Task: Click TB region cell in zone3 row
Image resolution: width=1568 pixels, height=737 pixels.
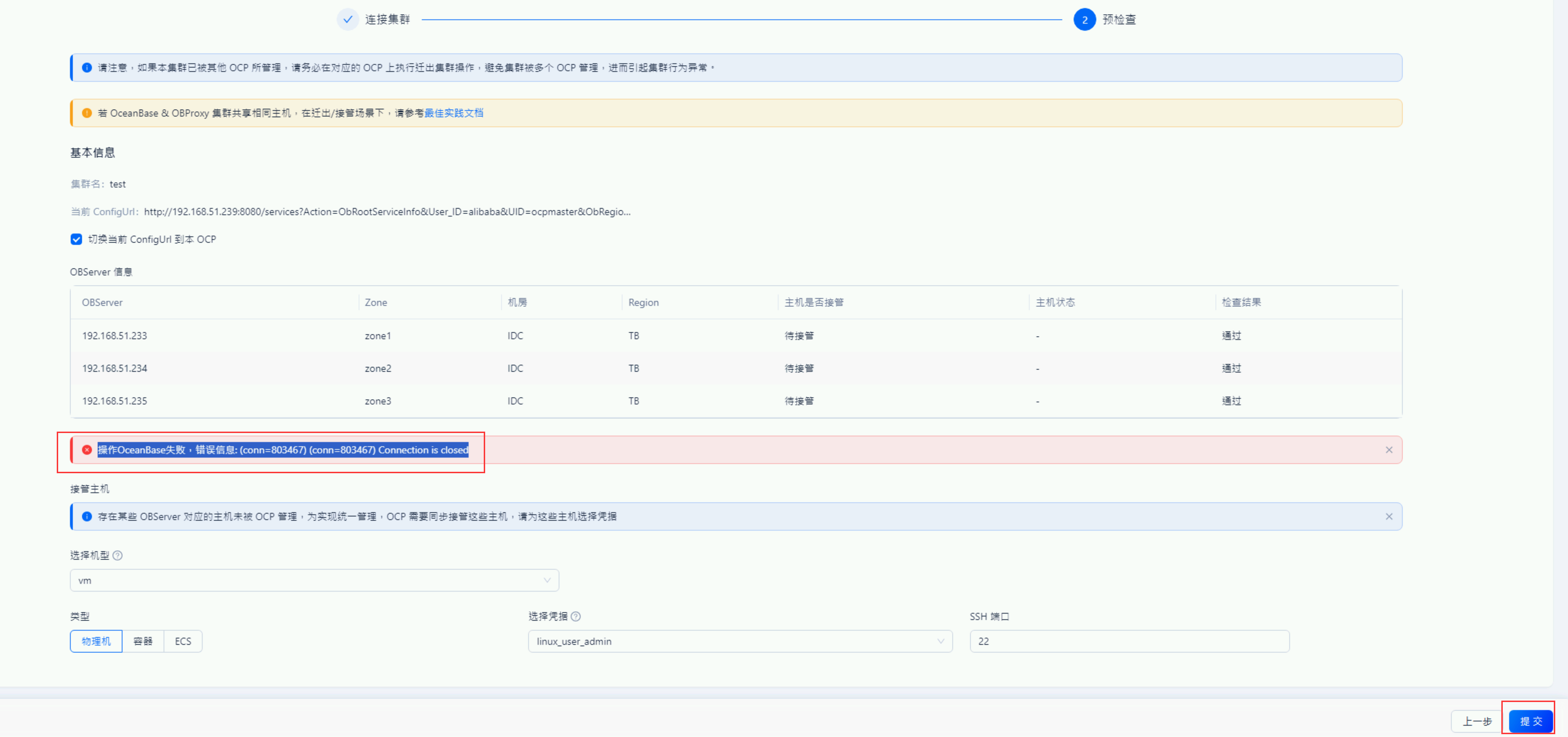Action: [x=634, y=400]
